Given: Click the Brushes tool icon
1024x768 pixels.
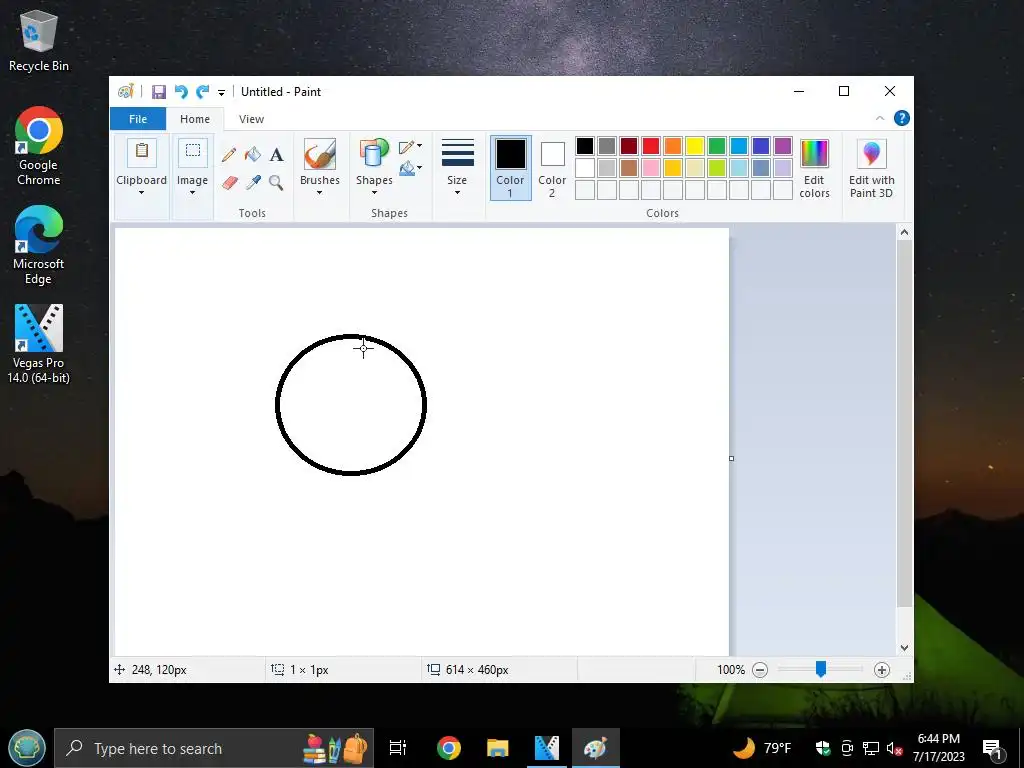Looking at the screenshot, I should tap(320, 154).
